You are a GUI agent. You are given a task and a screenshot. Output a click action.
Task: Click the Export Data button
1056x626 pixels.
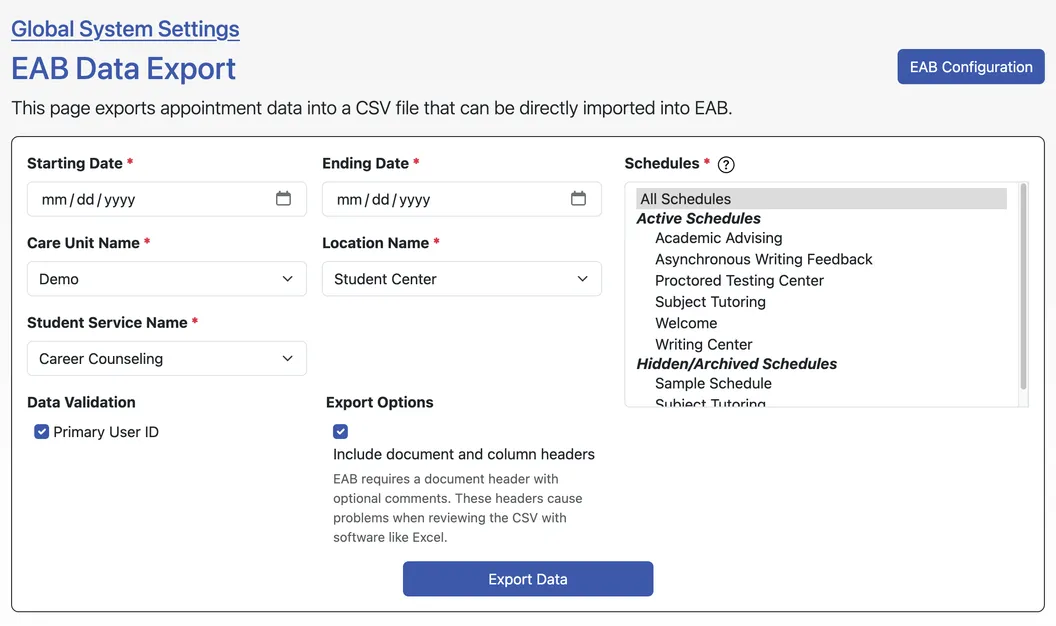click(x=528, y=579)
